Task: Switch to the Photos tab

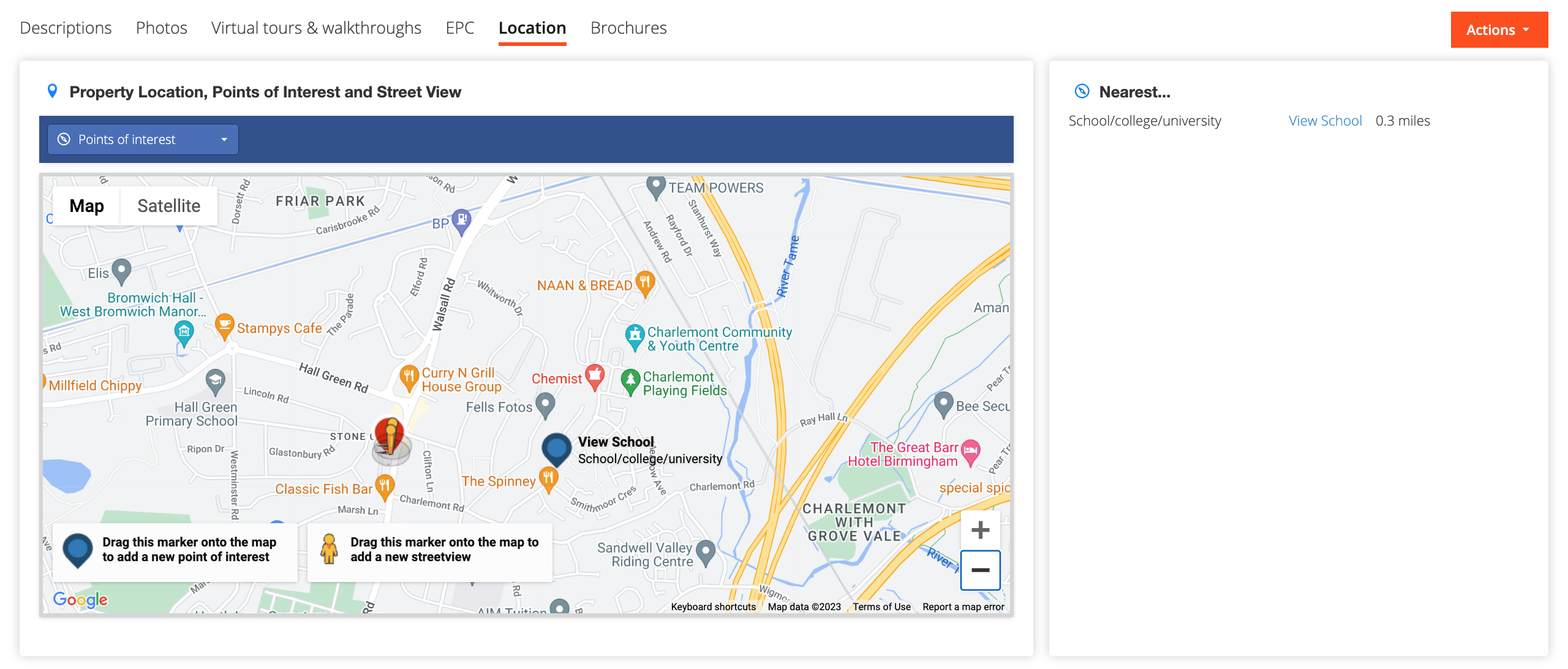Action: pos(162,28)
